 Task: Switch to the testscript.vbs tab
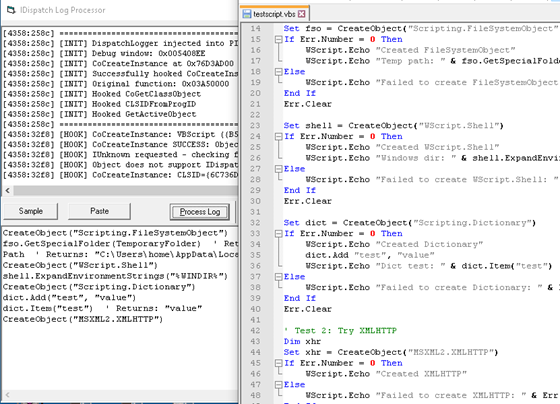274,14
